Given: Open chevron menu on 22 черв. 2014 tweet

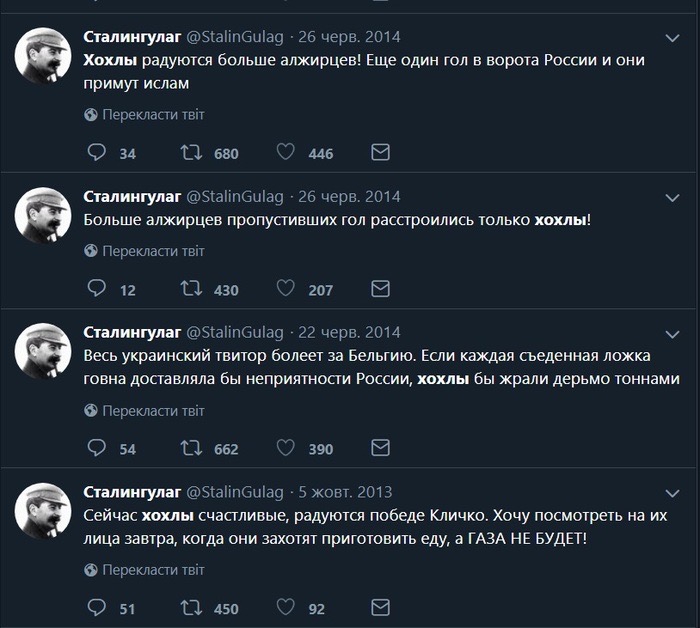Looking at the screenshot, I should click(672, 332).
